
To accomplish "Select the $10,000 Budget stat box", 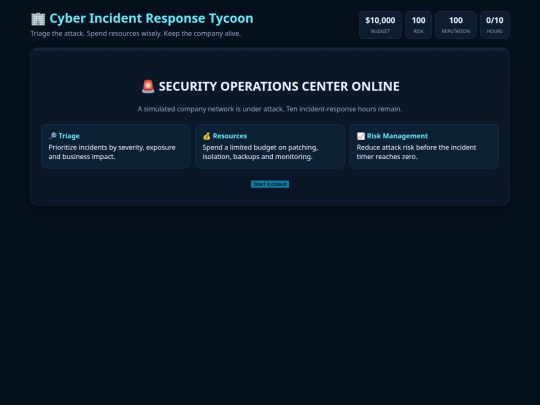I will (x=380, y=25).
